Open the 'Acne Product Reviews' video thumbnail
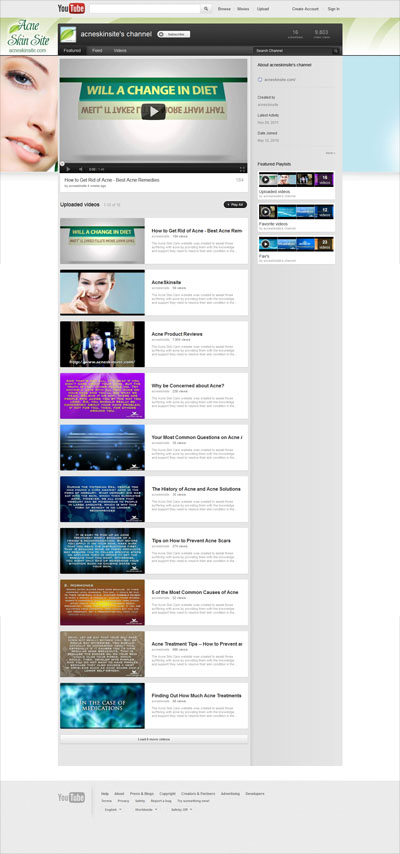400x854 pixels. tap(102, 344)
